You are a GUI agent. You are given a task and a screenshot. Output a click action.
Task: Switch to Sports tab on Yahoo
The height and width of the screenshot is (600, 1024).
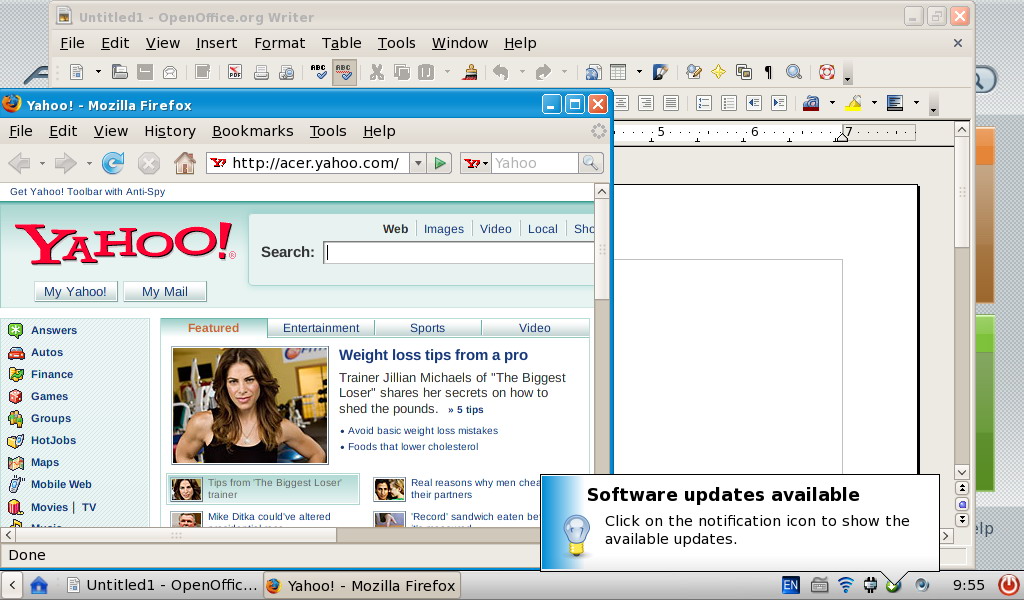point(428,328)
